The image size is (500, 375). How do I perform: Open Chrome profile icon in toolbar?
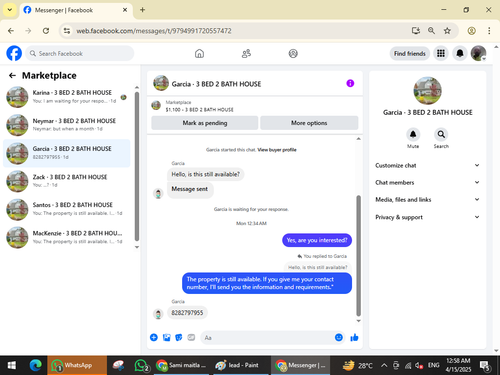pyautogui.click(x=471, y=31)
